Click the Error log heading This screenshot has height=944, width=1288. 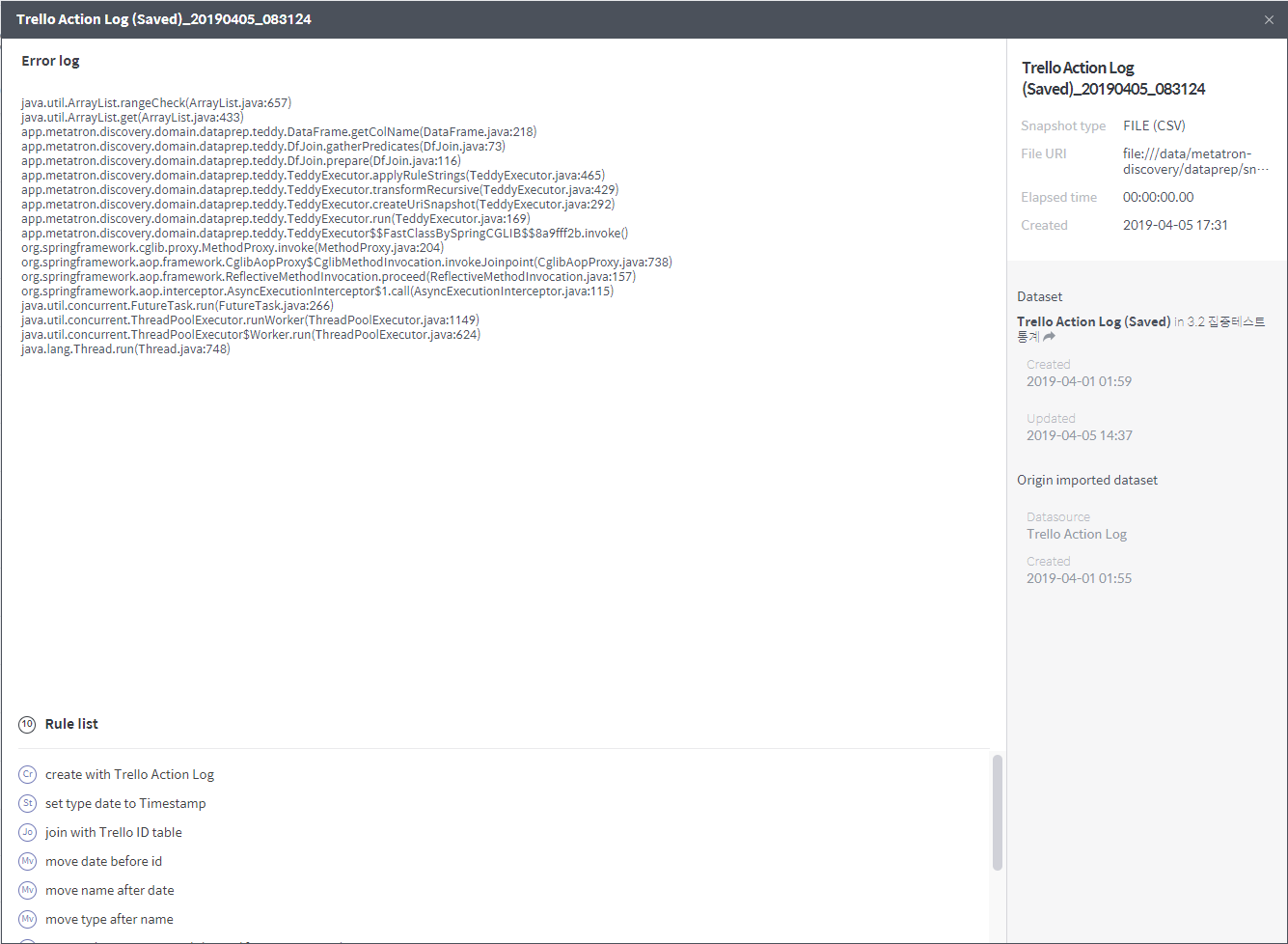coord(50,61)
